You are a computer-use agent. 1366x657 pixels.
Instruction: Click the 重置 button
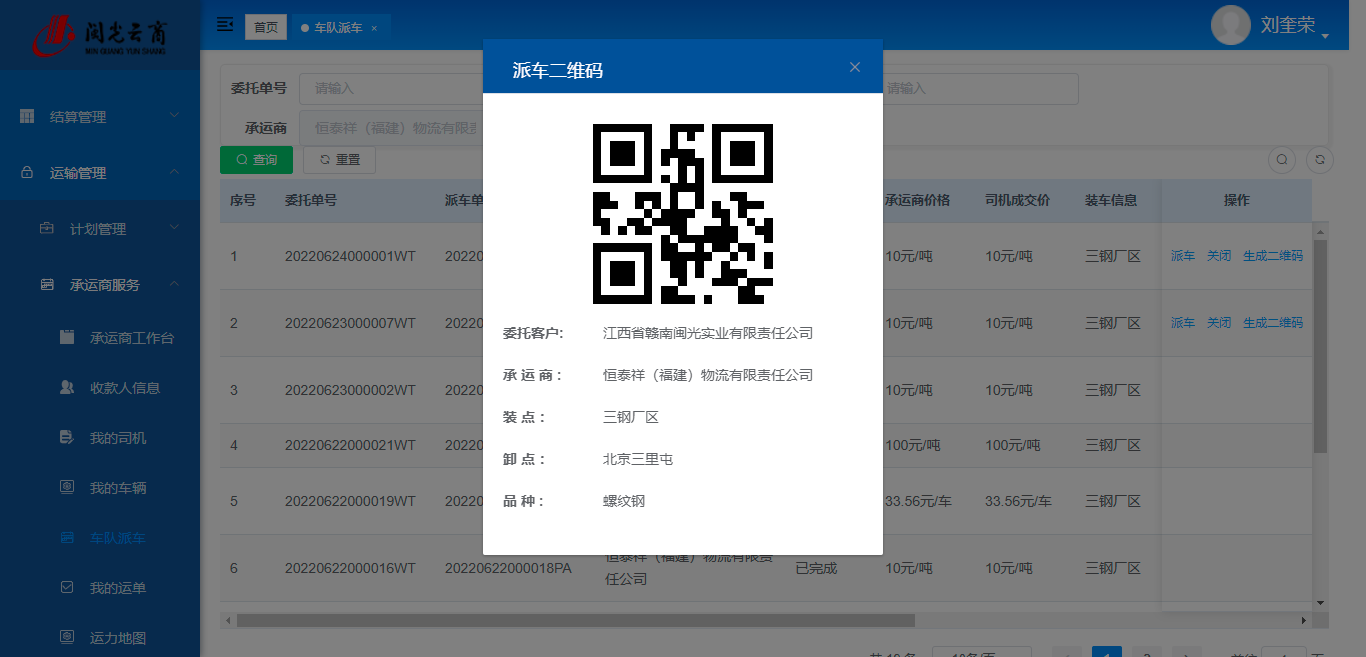click(339, 160)
